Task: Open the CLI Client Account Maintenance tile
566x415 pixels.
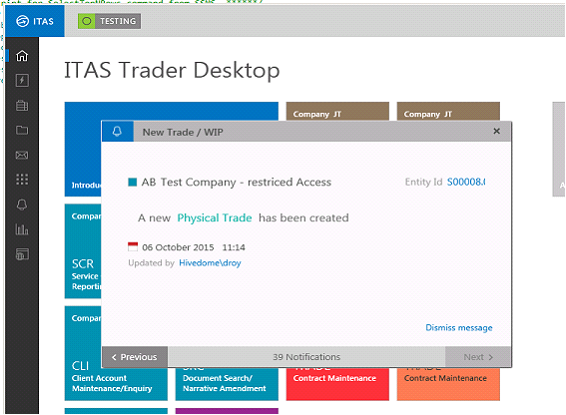Action: [x=116, y=384]
